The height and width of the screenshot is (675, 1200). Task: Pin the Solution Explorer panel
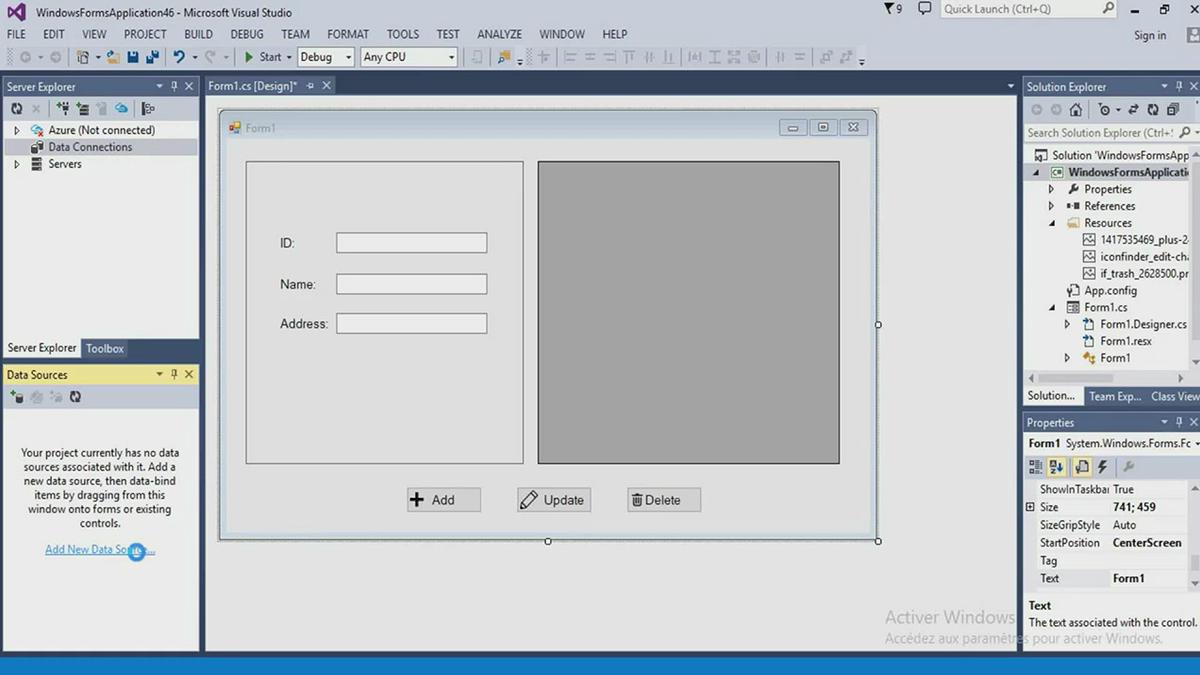click(x=1177, y=86)
